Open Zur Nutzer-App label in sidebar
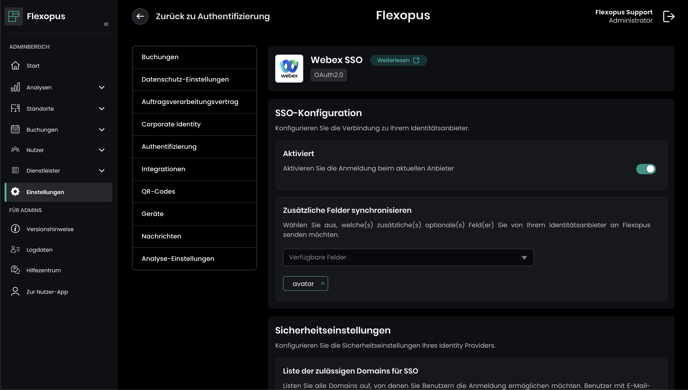Viewport: 688px width, 390px height. 47,292
